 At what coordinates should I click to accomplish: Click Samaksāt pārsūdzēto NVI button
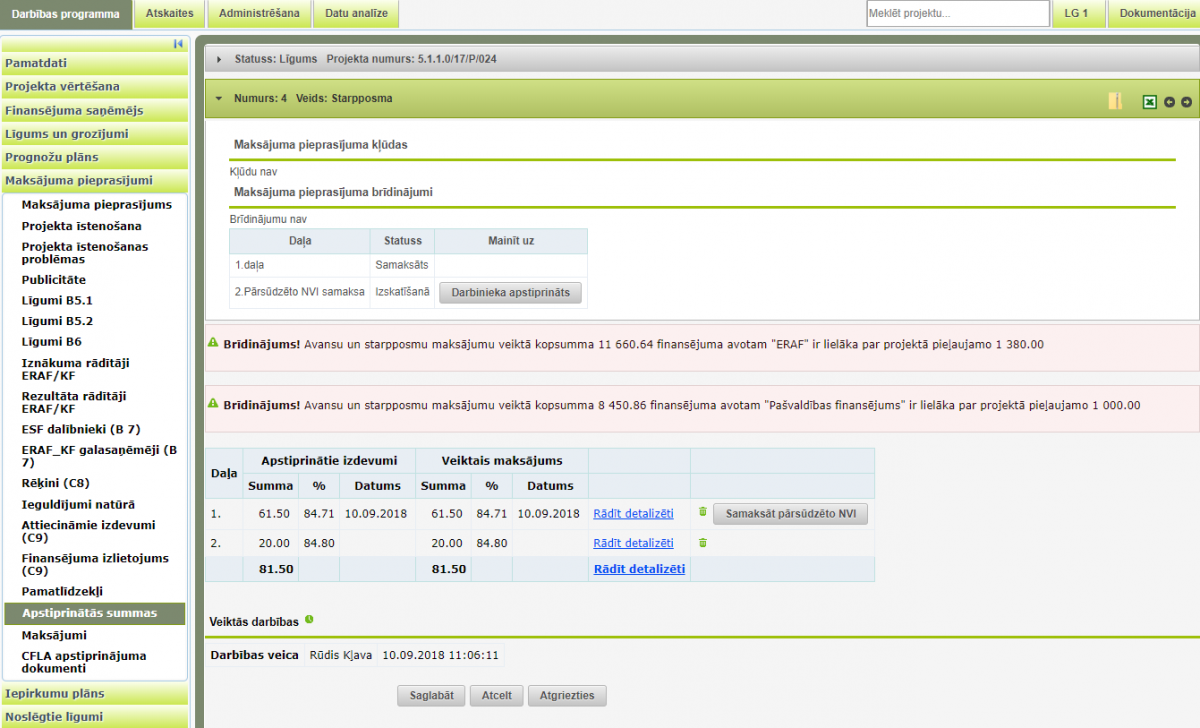[x=790, y=513]
